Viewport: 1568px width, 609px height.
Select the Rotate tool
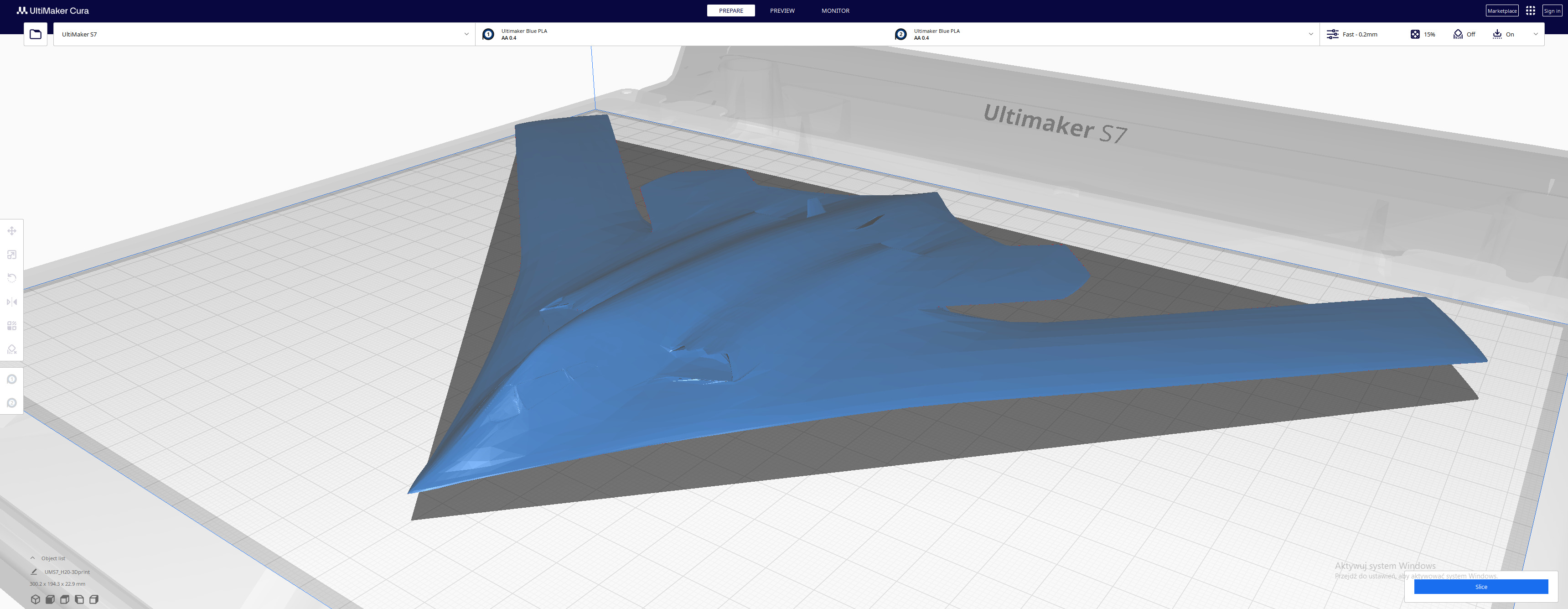point(11,278)
